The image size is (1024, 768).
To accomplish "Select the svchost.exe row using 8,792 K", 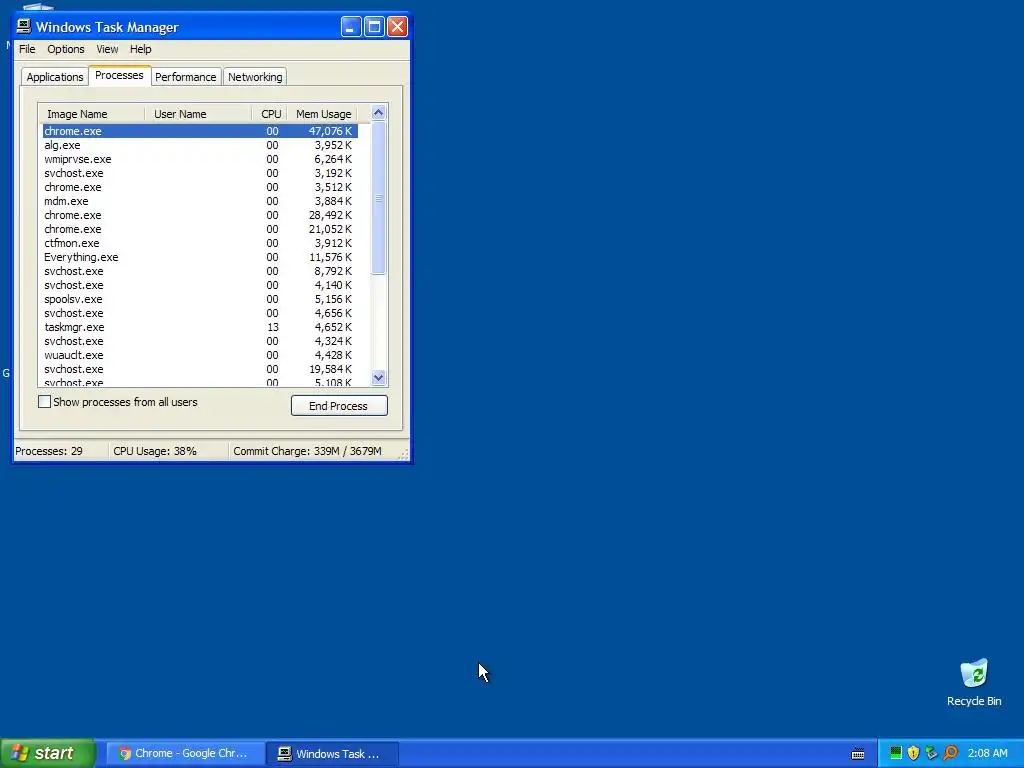I will click(200, 271).
